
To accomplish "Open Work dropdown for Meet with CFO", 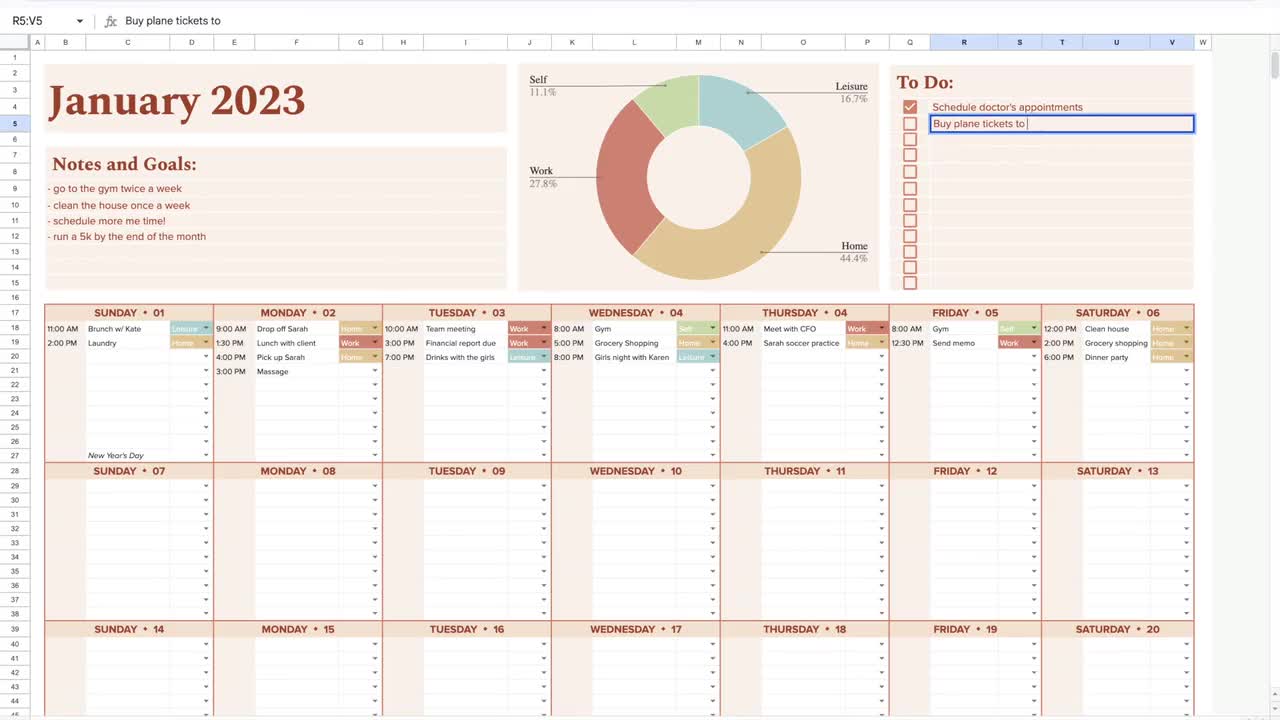I will 882,329.
